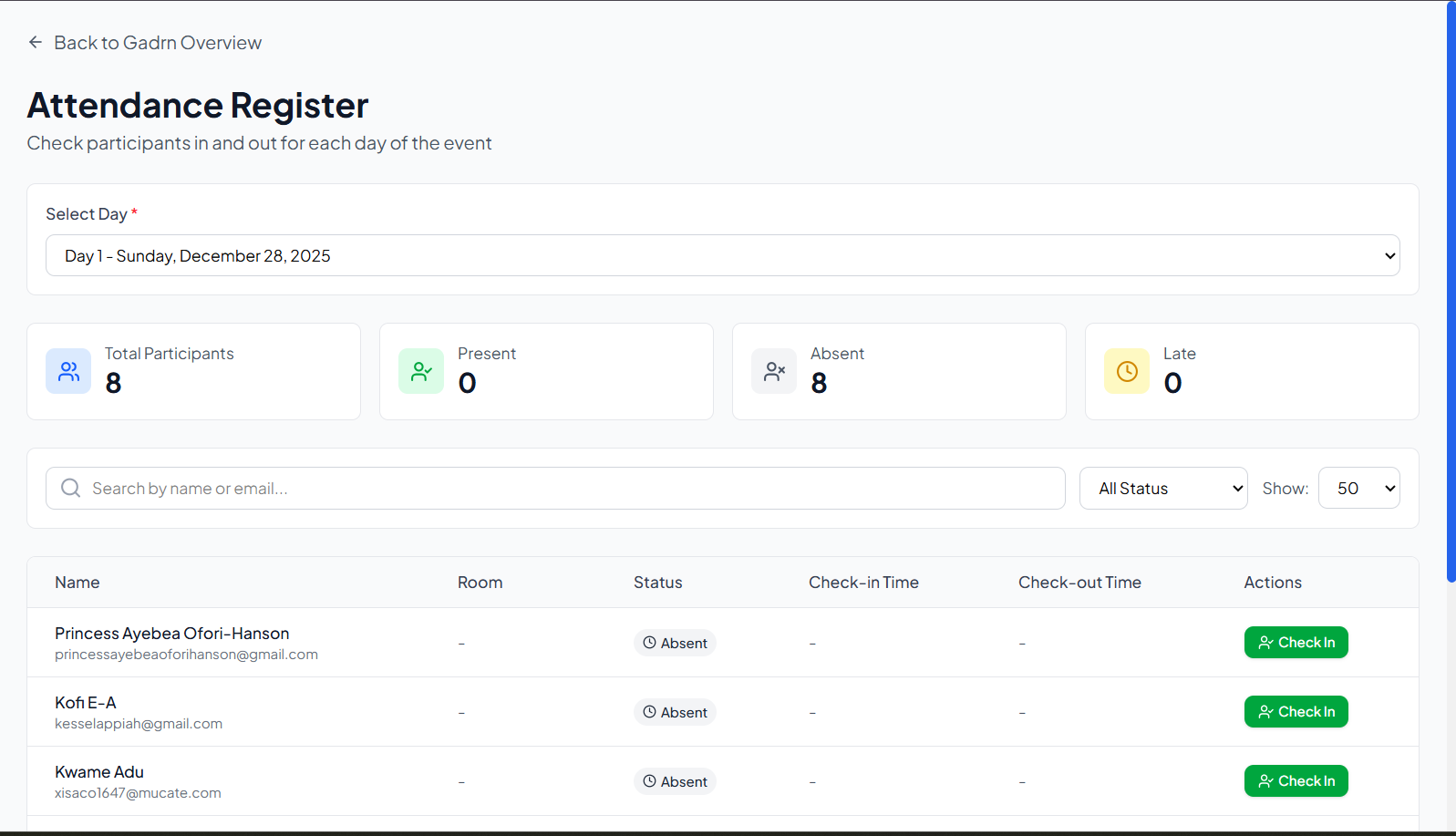Image resolution: width=1456 pixels, height=836 pixels.
Task: Check in Kwame Adu
Action: pyautogui.click(x=1296, y=781)
